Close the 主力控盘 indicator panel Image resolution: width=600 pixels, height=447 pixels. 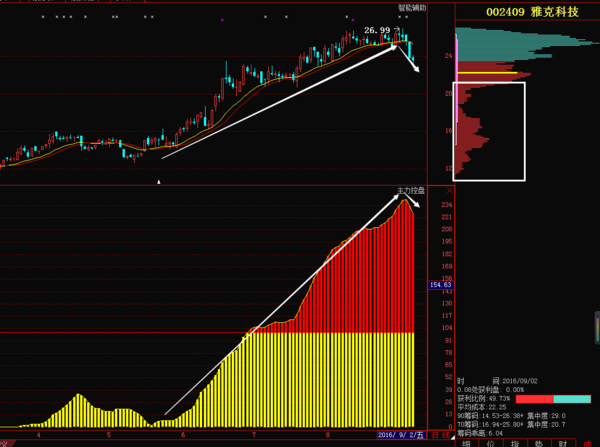450,191
